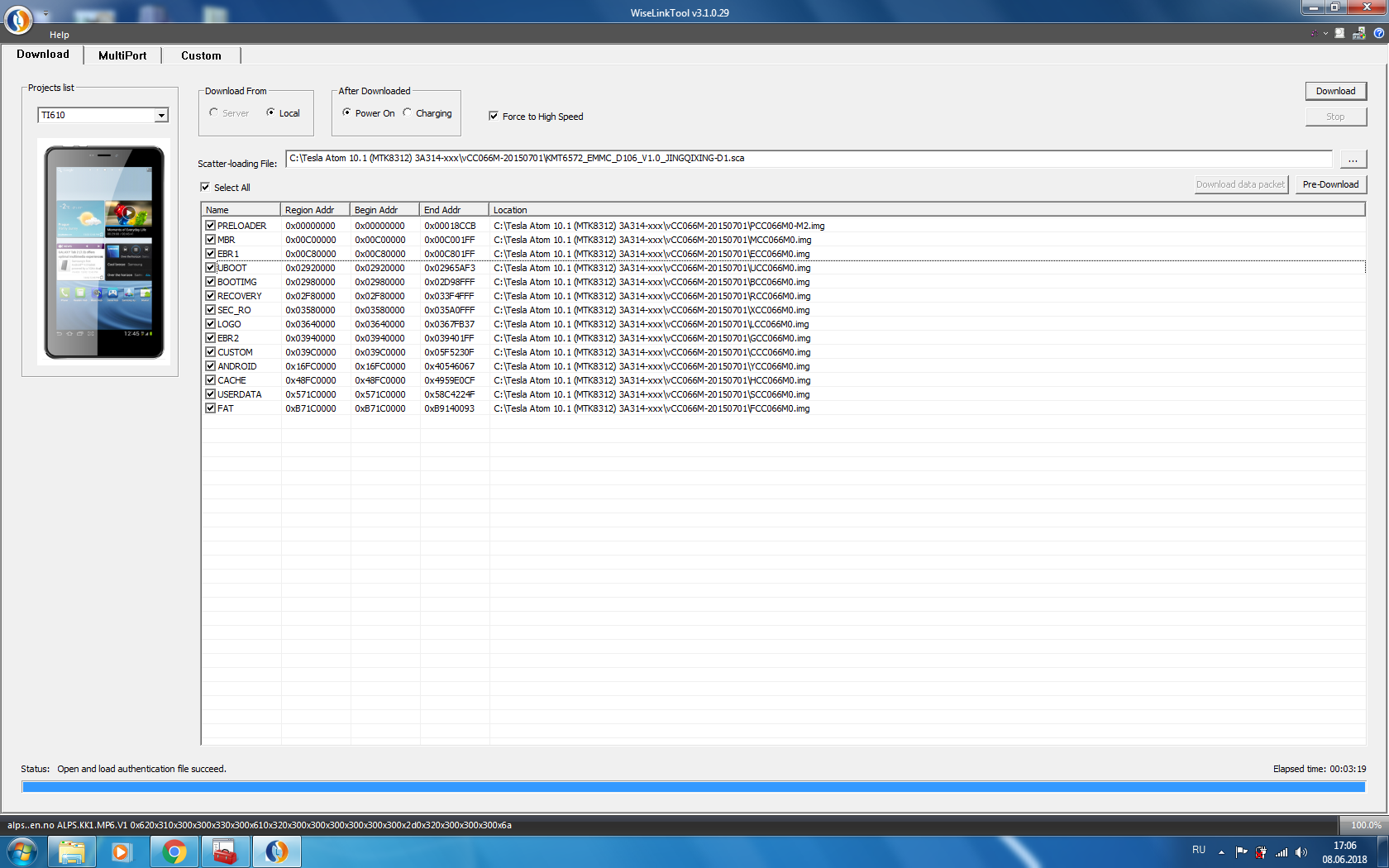Viewport: 1389px width, 868px height.
Task: Click the browse button for scatter file
Action: [x=1353, y=159]
